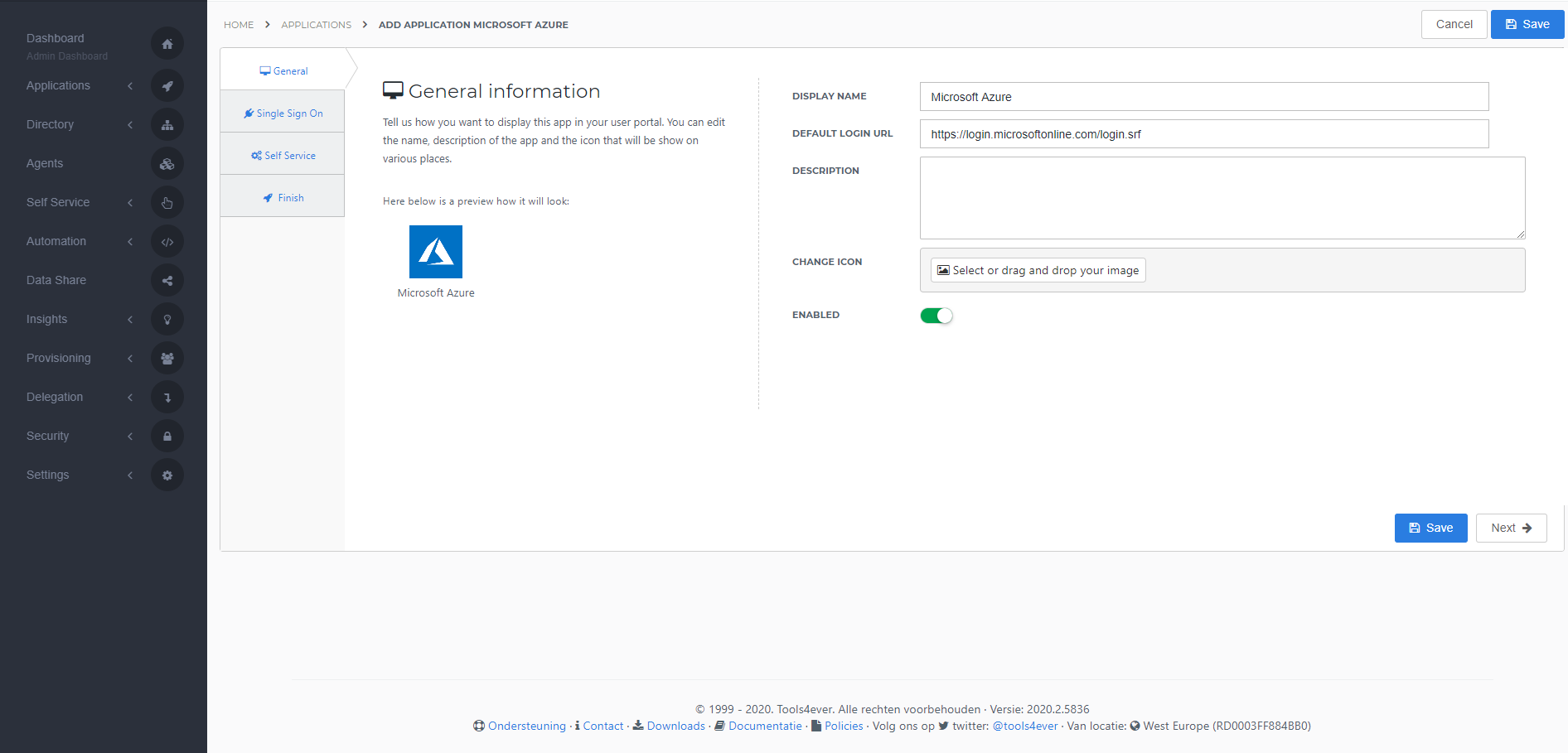Click Select or drag and drop your image
The height and width of the screenshot is (753, 1568).
coord(1038,270)
